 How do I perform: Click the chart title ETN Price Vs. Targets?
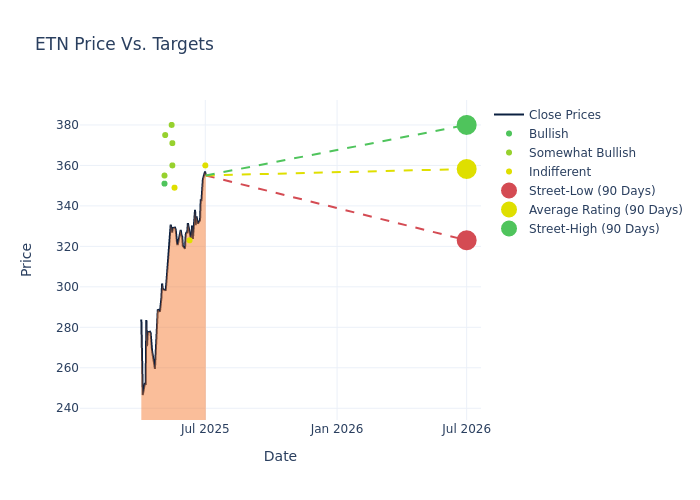(x=124, y=44)
